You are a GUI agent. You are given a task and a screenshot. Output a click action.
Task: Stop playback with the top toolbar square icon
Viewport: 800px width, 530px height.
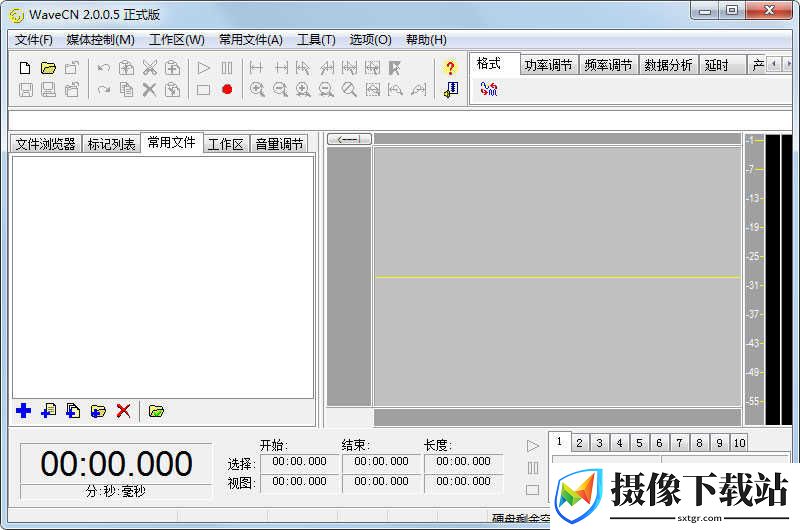(x=204, y=90)
